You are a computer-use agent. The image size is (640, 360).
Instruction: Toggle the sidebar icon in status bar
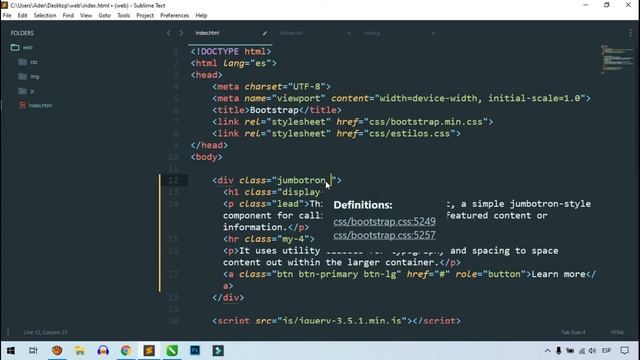tap(8, 332)
